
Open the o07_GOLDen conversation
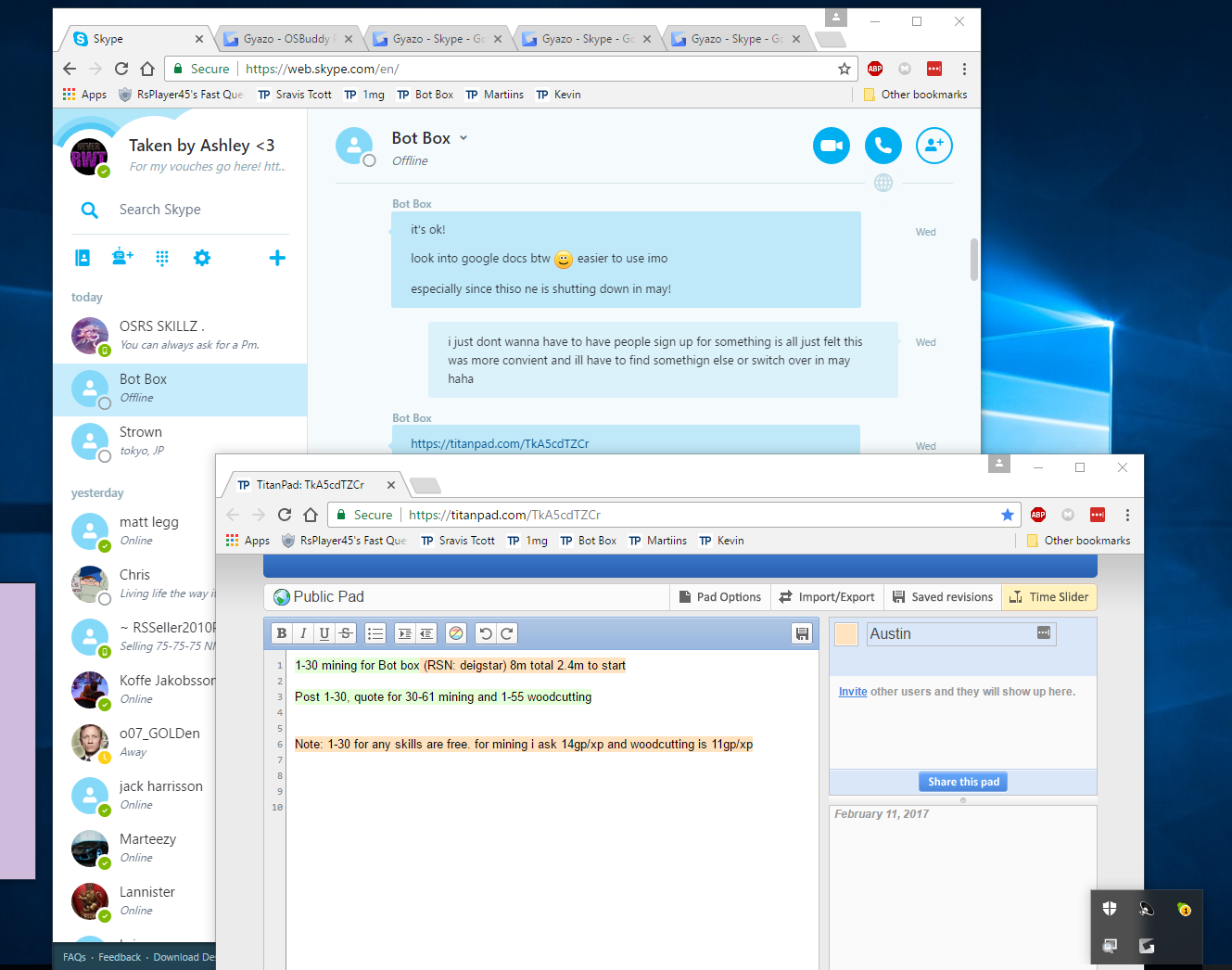(x=134, y=743)
